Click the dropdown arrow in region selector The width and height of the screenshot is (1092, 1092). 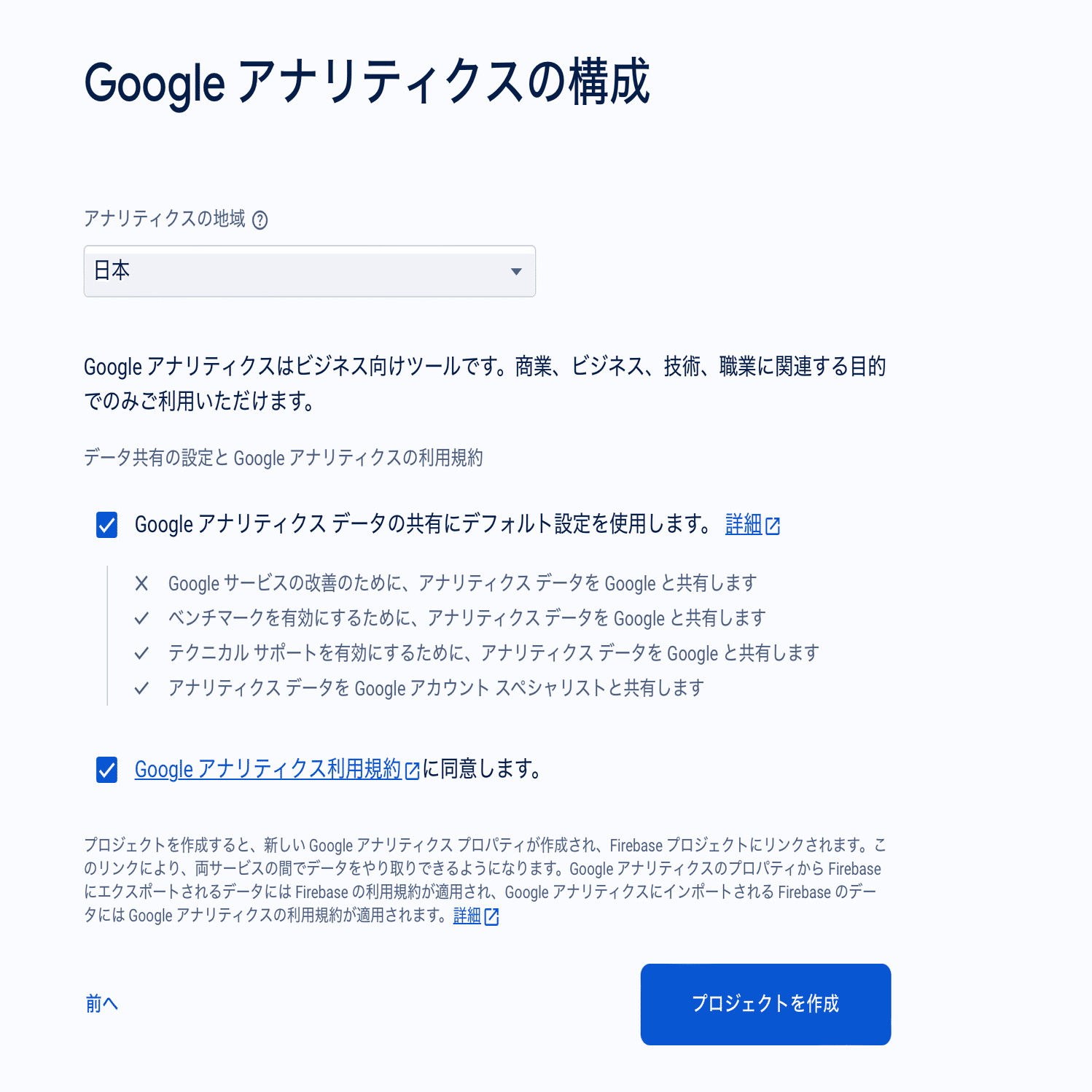tap(516, 271)
